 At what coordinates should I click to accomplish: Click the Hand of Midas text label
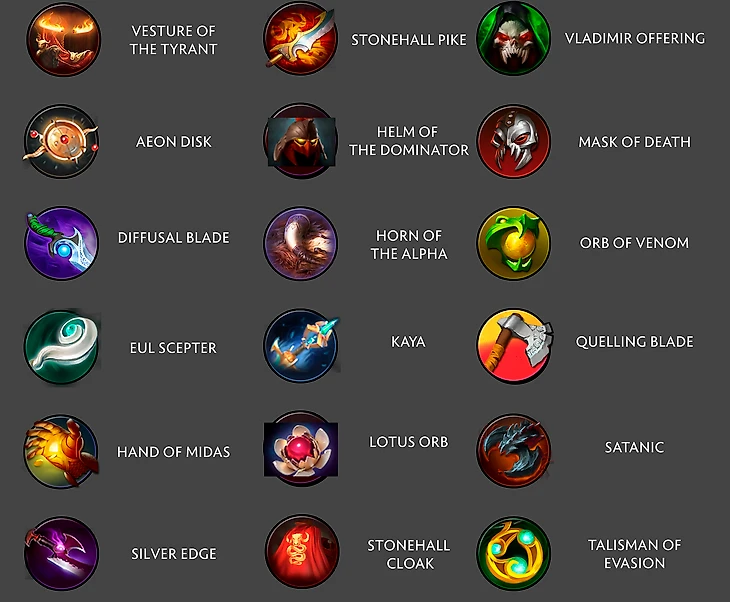pyautogui.click(x=173, y=452)
